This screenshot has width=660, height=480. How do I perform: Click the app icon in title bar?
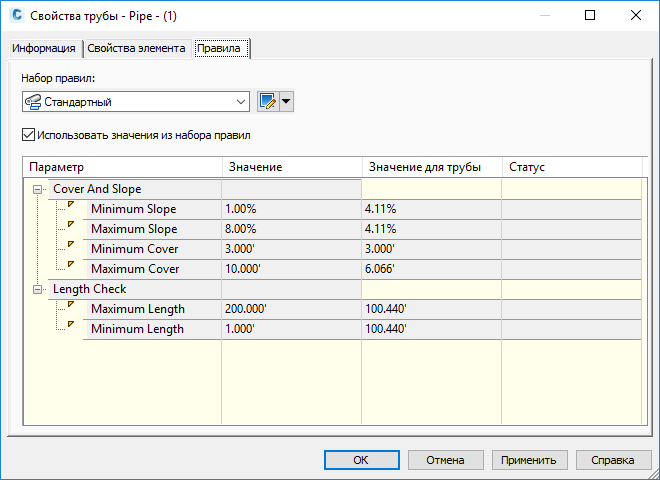(16, 16)
